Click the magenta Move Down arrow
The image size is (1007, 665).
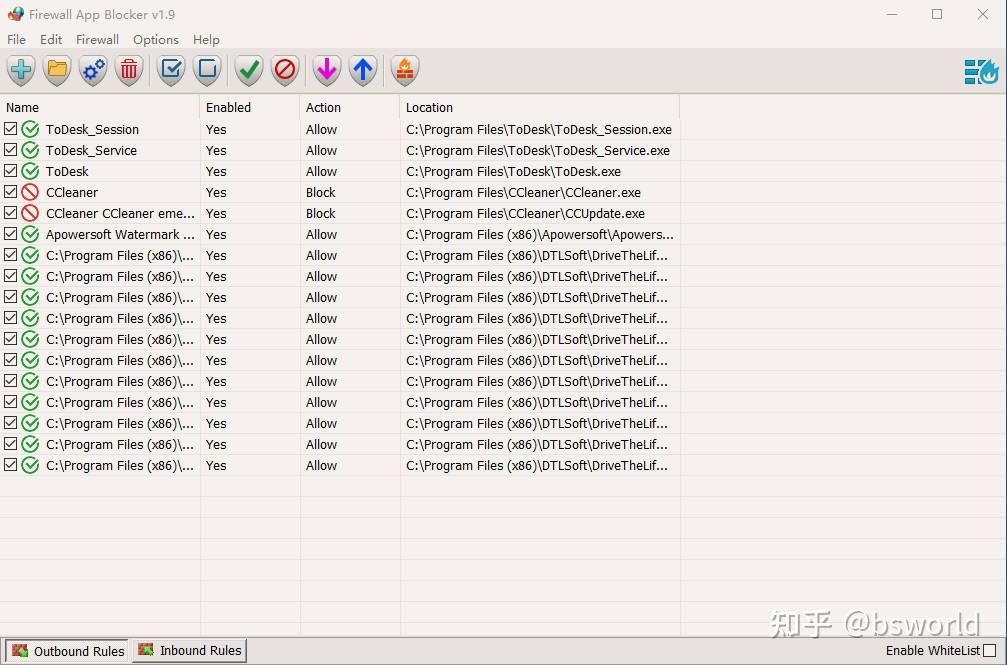(x=327, y=69)
